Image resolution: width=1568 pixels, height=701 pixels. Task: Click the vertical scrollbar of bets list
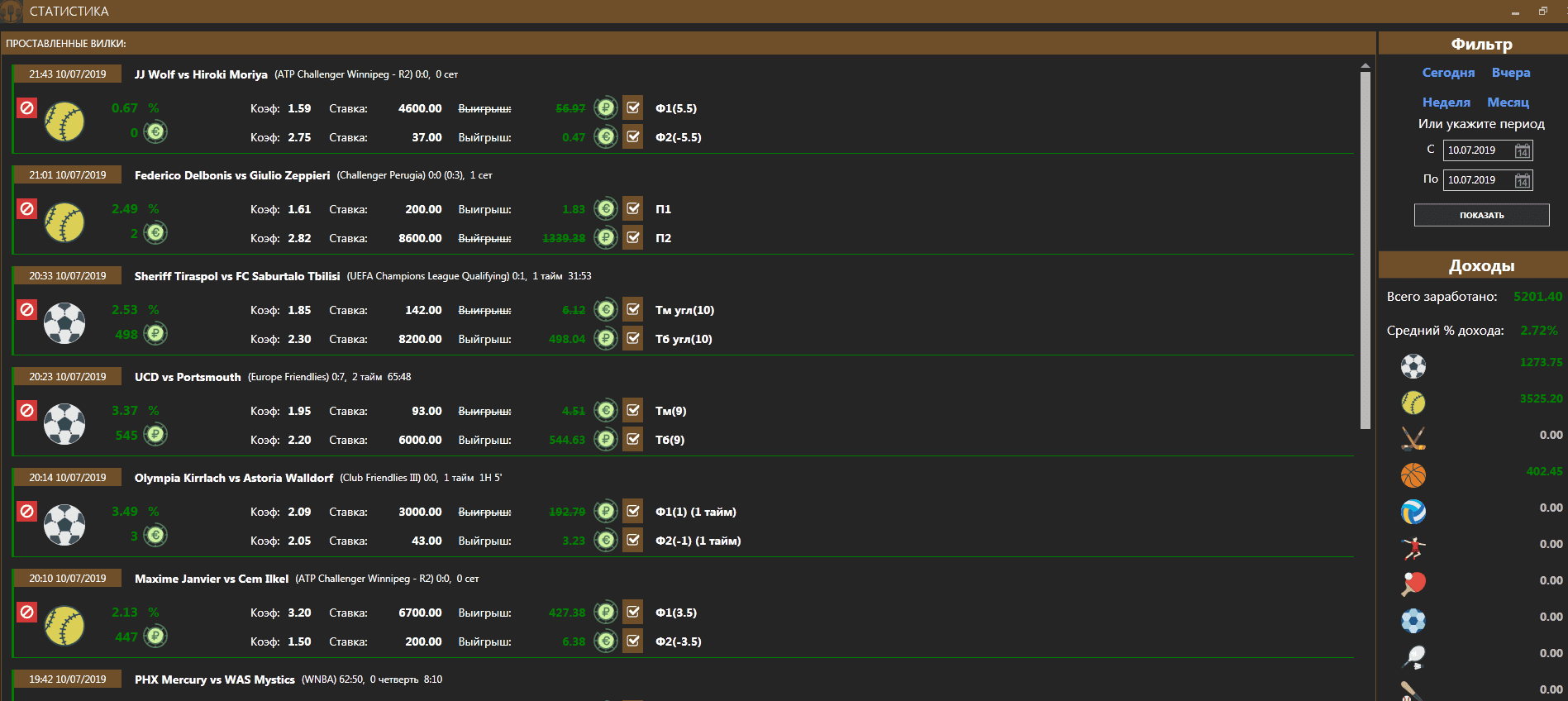coord(1365,248)
